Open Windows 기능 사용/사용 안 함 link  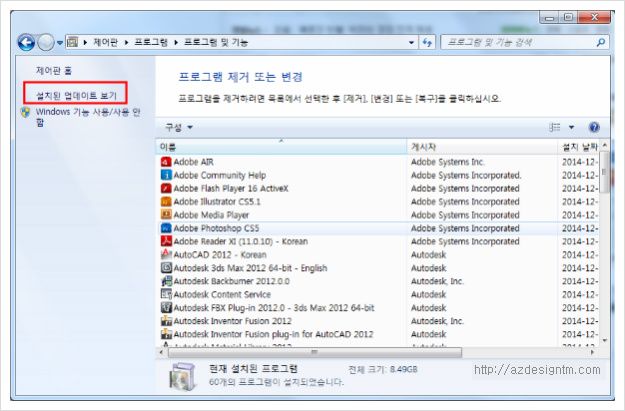(x=88, y=117)
